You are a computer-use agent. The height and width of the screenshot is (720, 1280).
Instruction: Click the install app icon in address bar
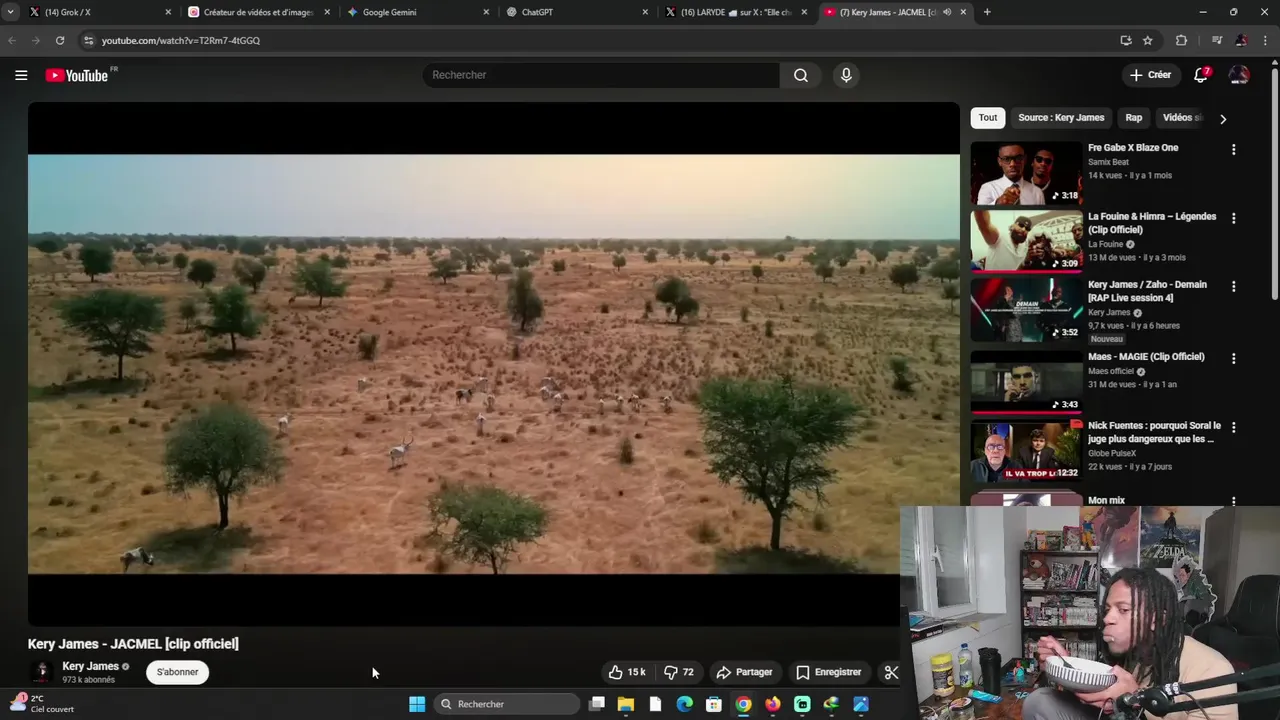click(x=1126, y=40)
